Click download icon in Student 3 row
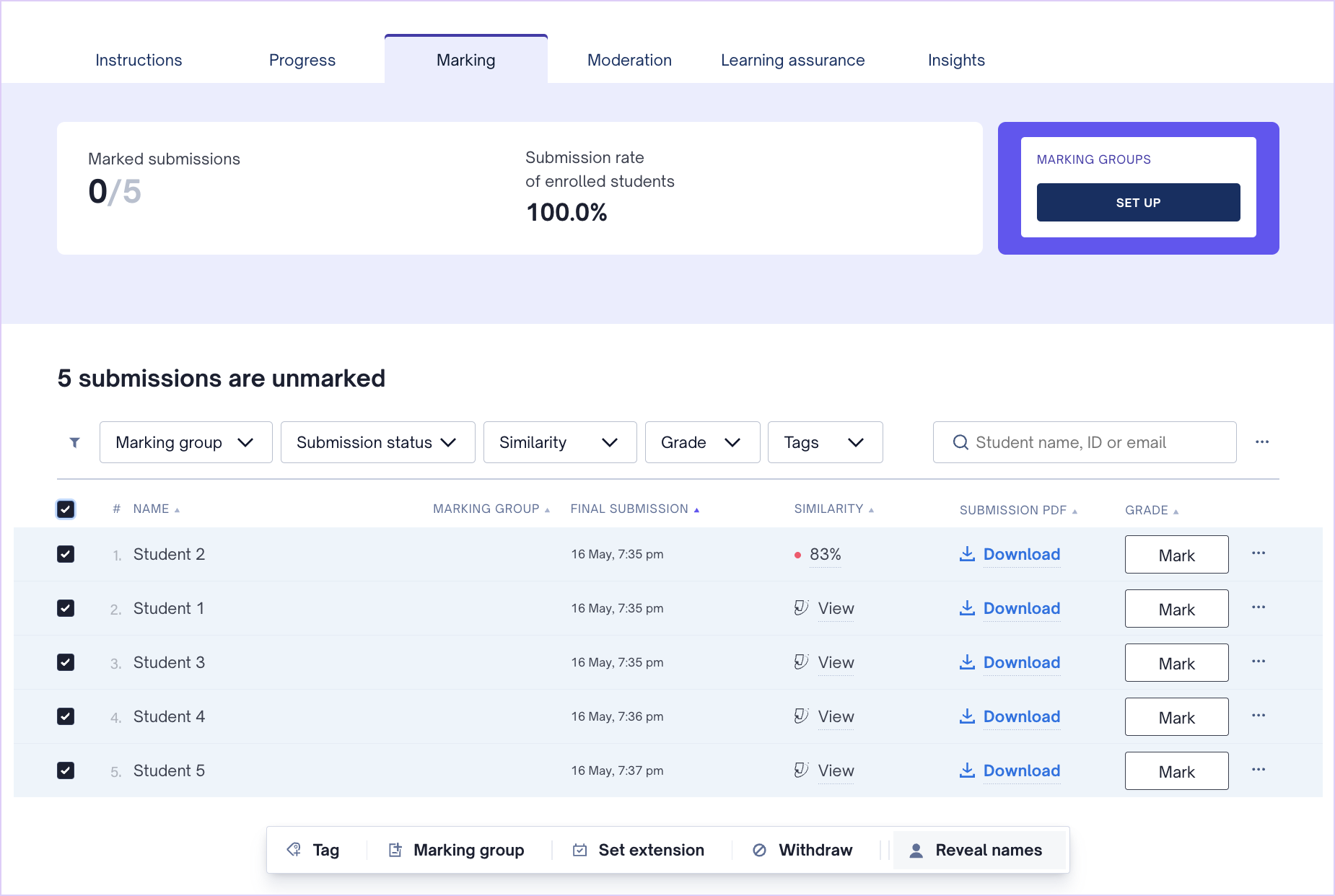Image resolution: width=1335 pixels, height=896 pixels. pyautogui.click(x=967, y=662)
